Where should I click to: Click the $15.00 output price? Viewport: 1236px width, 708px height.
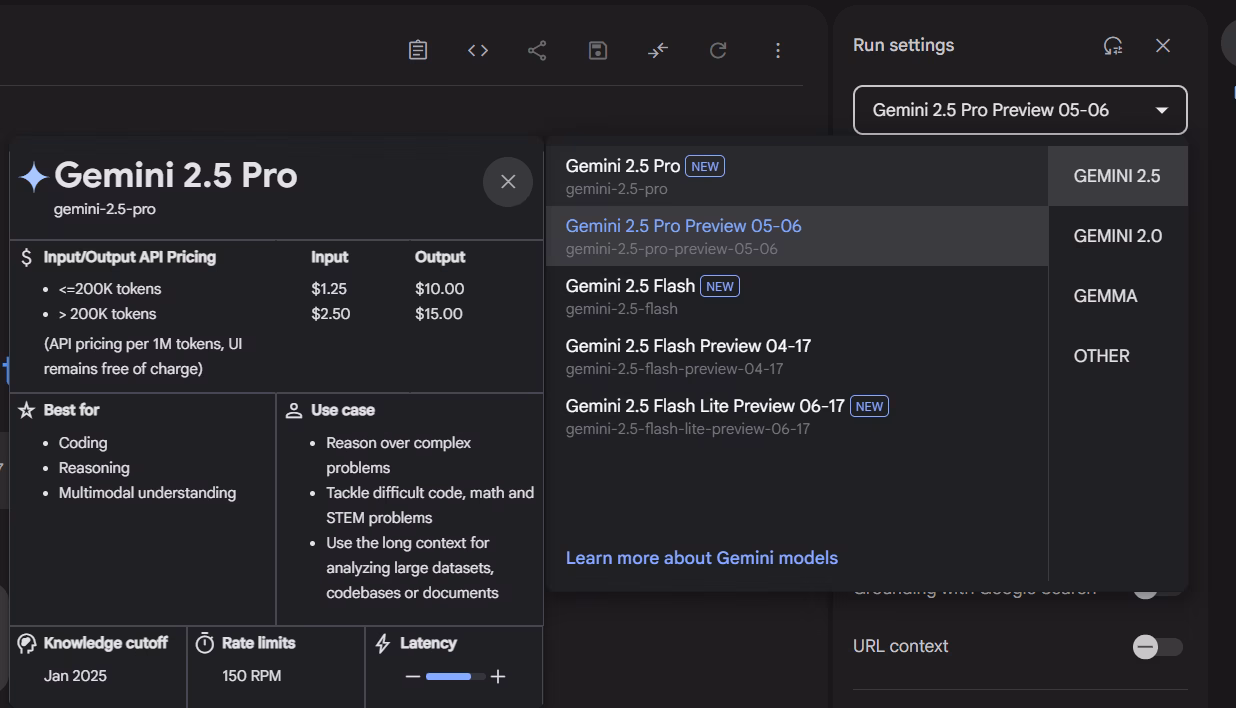[439, 314]
